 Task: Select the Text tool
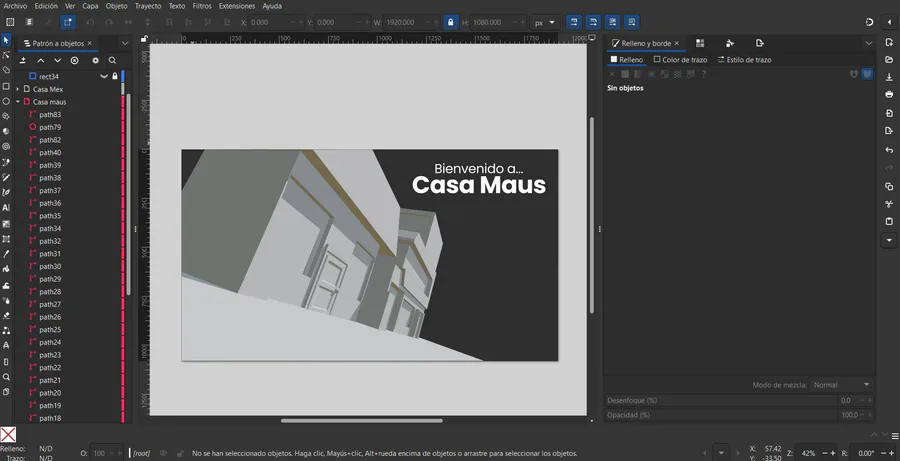(x=6, y=208)
